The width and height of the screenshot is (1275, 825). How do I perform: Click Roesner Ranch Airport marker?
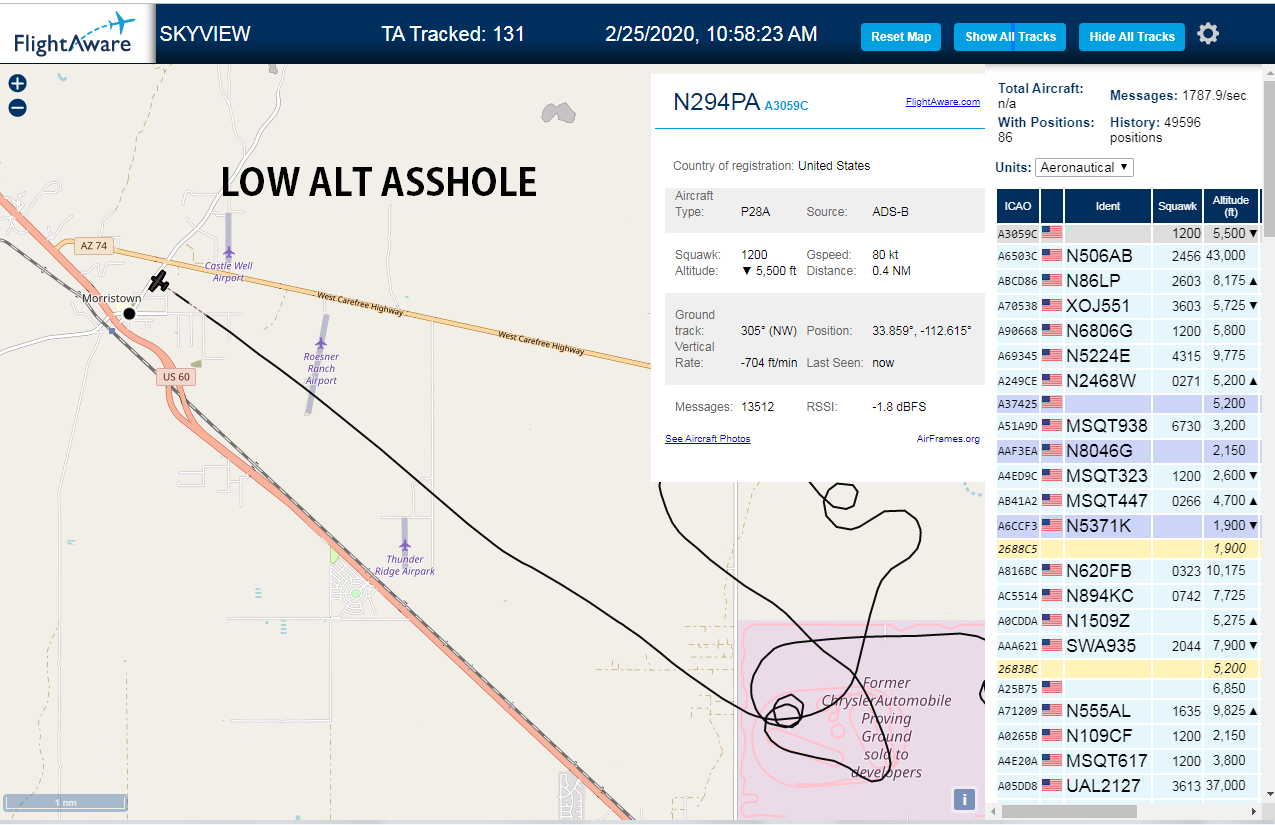tap(322, 345)
